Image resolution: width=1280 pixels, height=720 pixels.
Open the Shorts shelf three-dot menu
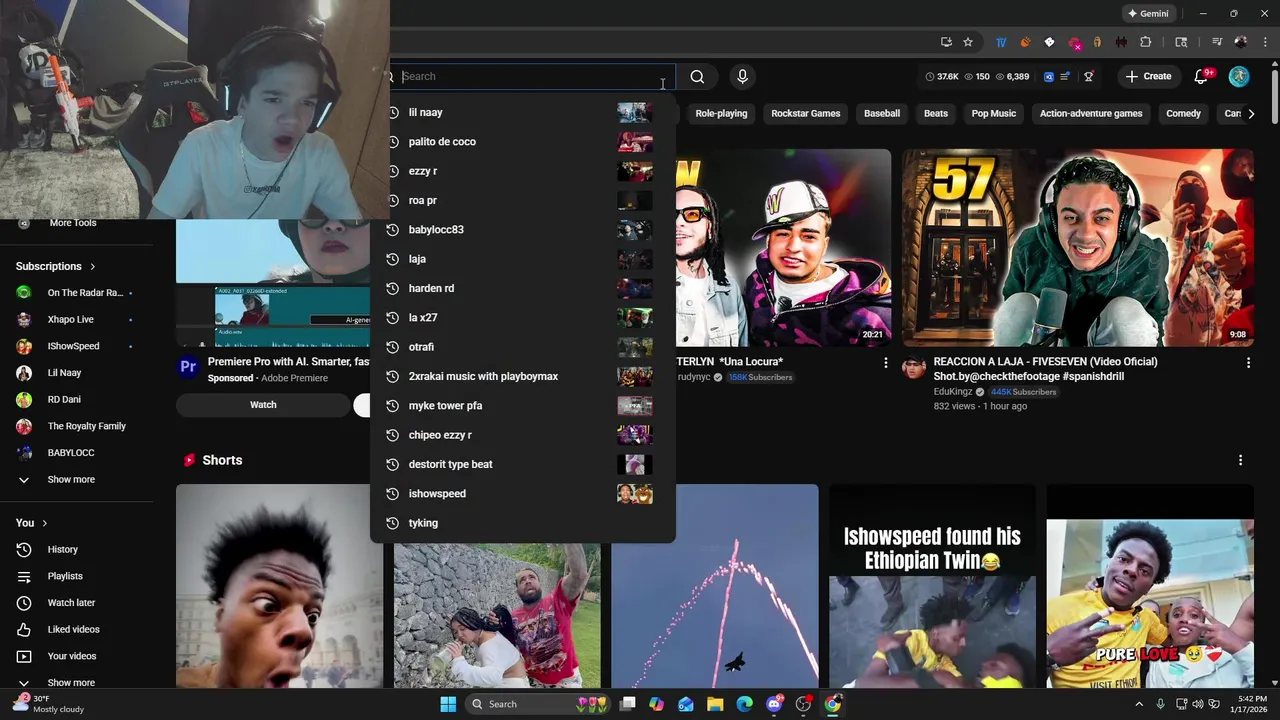click(x=1240, y=460)
